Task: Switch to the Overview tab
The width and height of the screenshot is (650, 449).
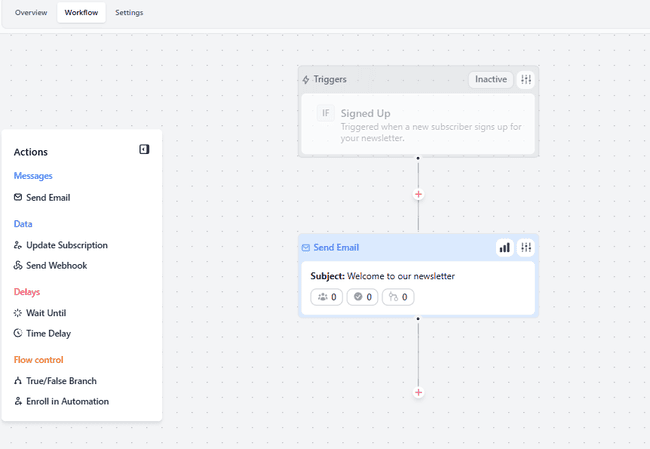Action: pos(31,13)
